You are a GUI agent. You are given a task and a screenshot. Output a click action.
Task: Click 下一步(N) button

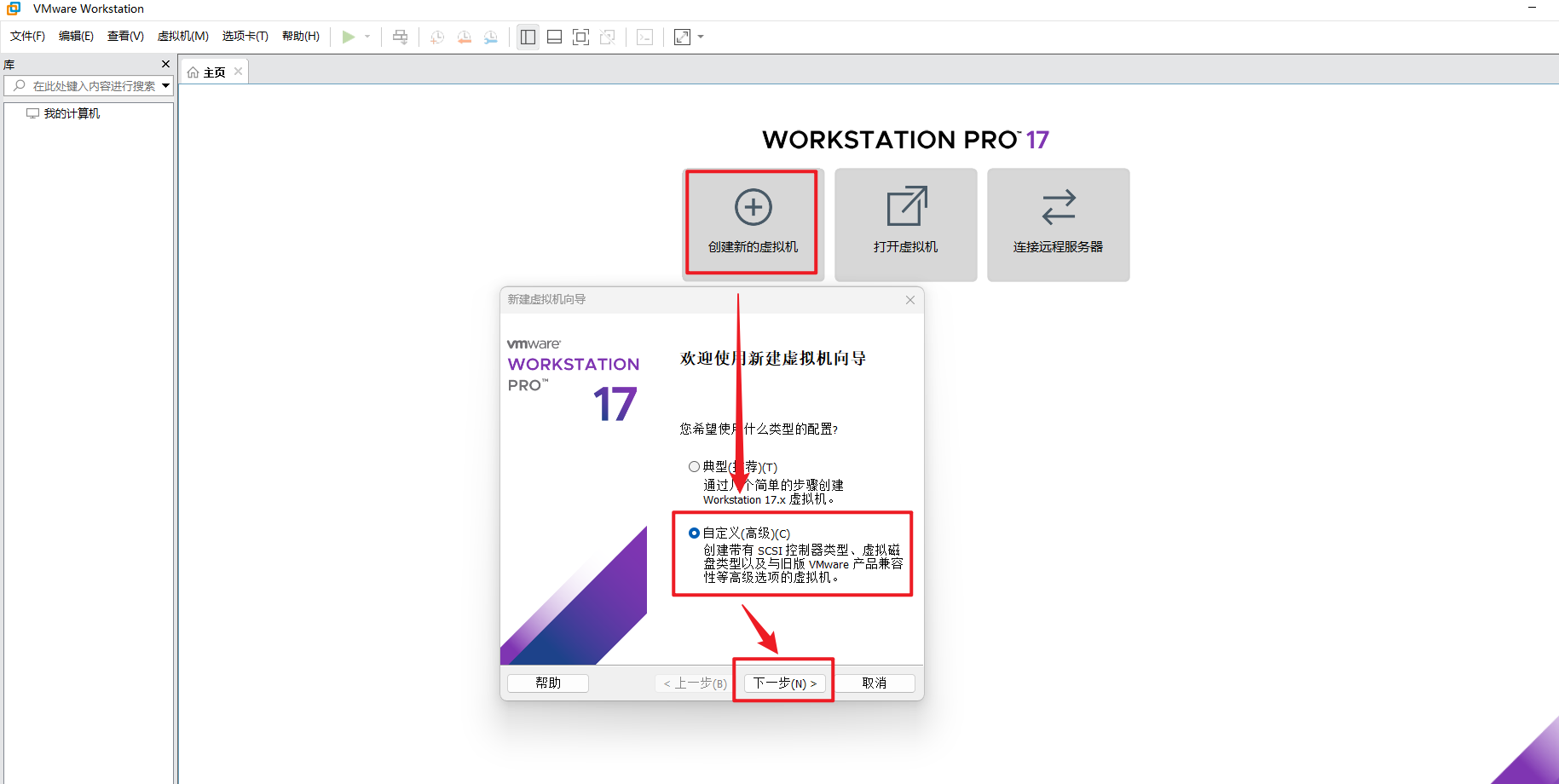pyautogui.click(x=784, y=683)
